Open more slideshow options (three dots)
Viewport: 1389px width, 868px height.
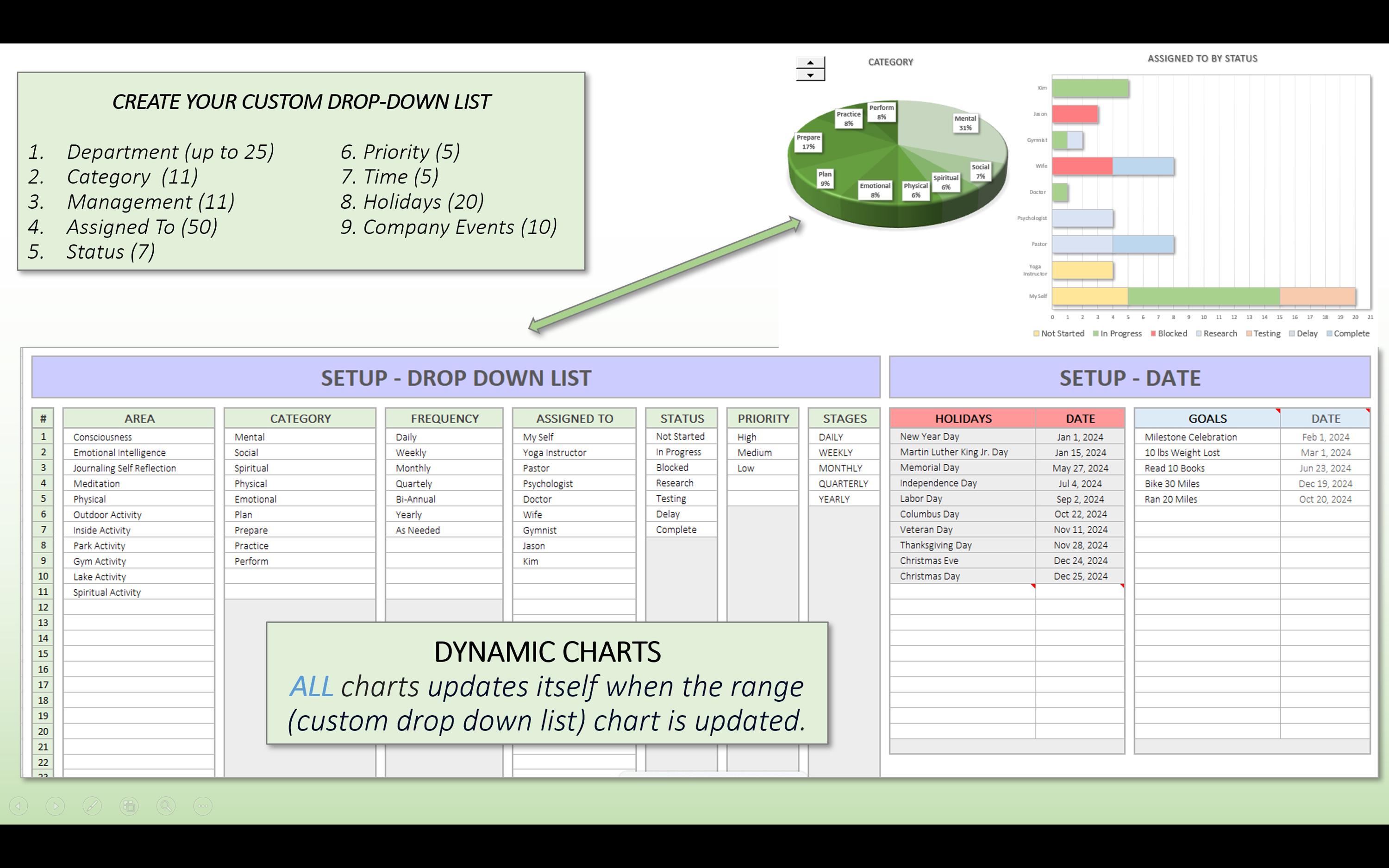(x=203, y=806)
